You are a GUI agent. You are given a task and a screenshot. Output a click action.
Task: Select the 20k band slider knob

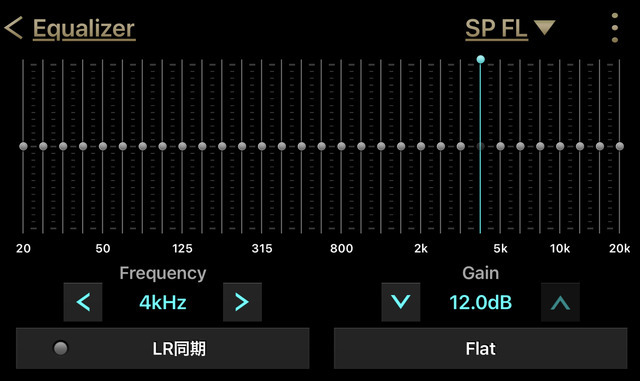pyautogui.click(x=620, y=146)
